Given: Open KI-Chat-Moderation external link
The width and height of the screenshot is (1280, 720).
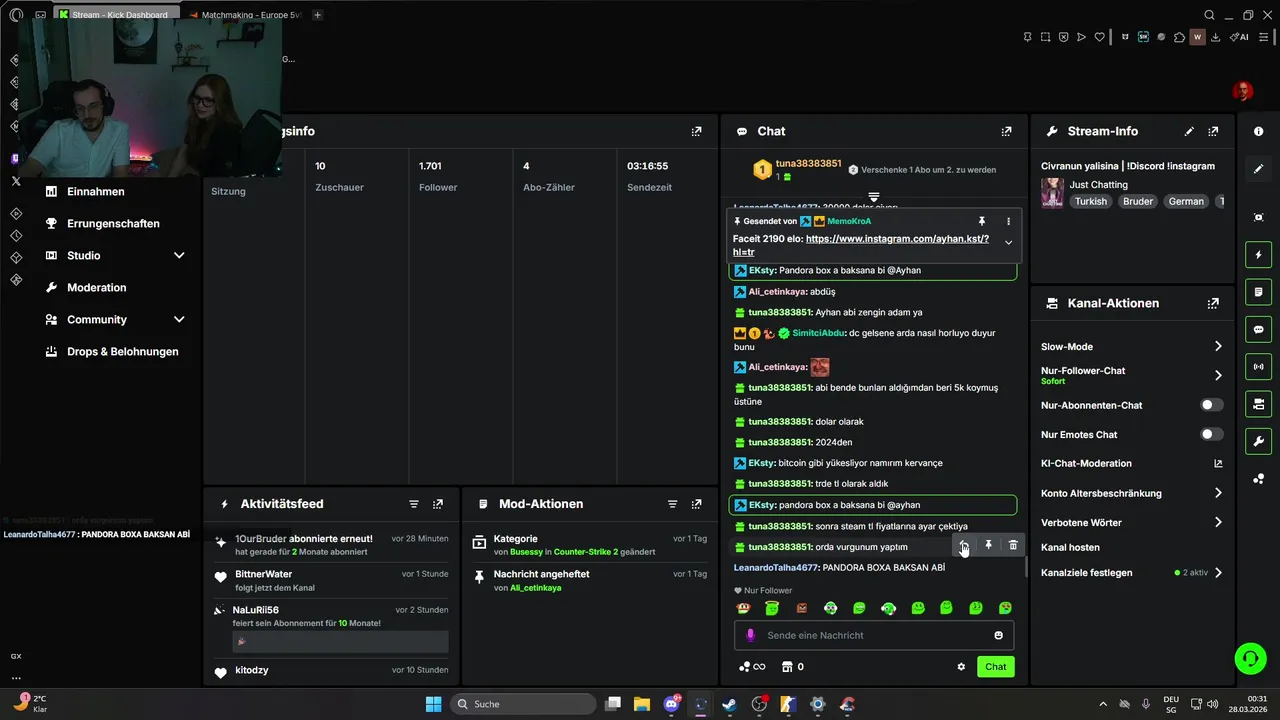Looking at the screenshot, I should click(x=1218, y=463).
